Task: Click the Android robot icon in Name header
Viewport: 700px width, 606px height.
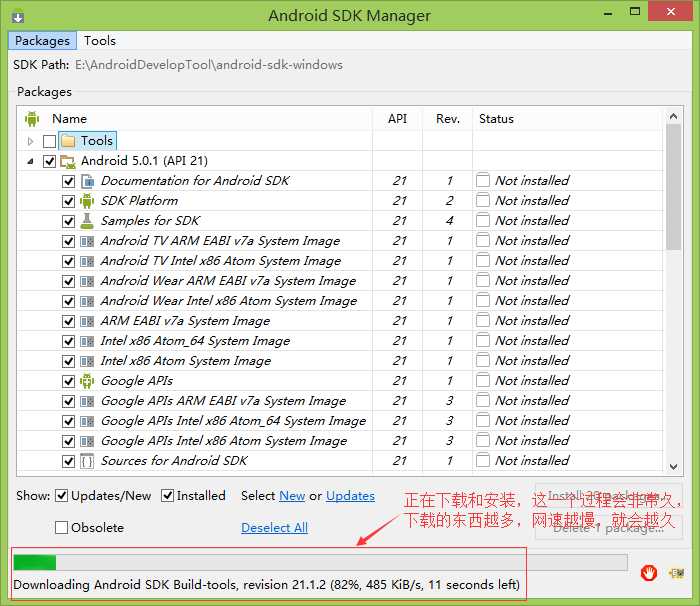Action: [x=32, y=119]
